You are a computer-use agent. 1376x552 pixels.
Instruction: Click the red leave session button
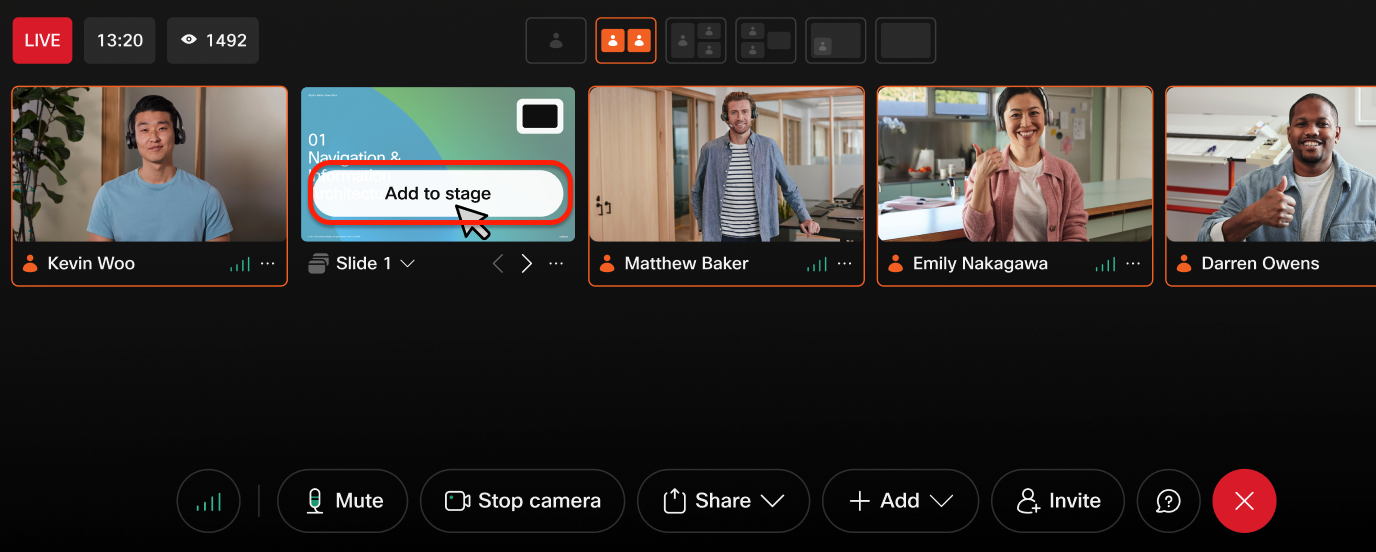[x=1244, y=501]
